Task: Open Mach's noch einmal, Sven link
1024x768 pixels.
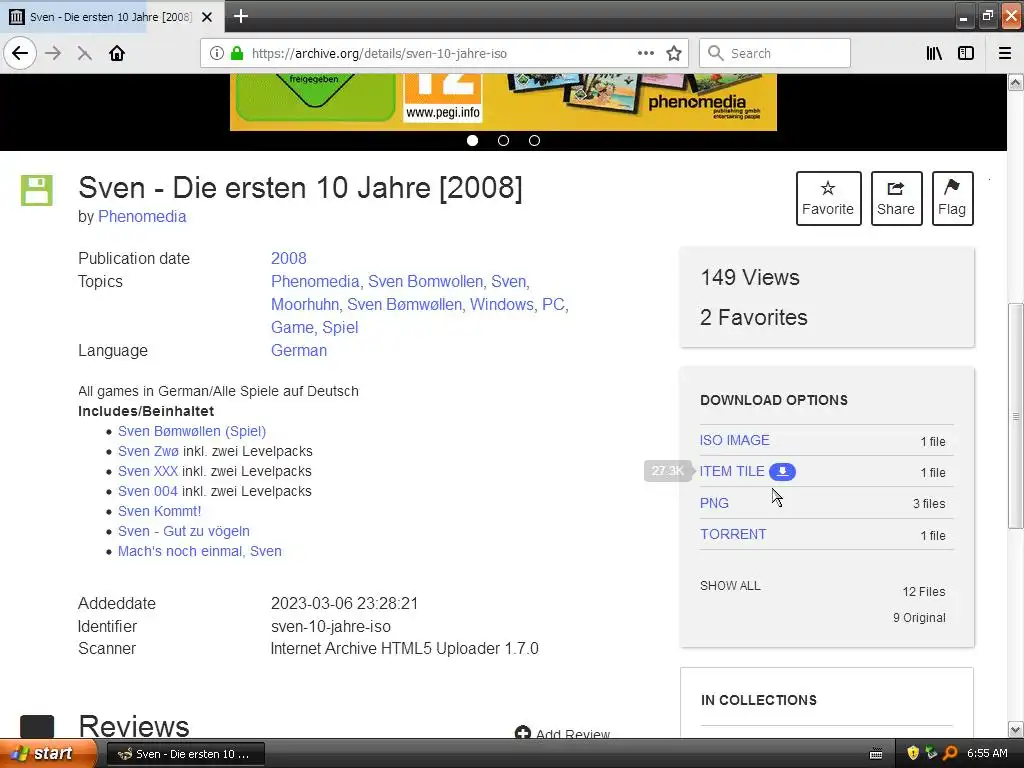Action: [x=200, y=551]
